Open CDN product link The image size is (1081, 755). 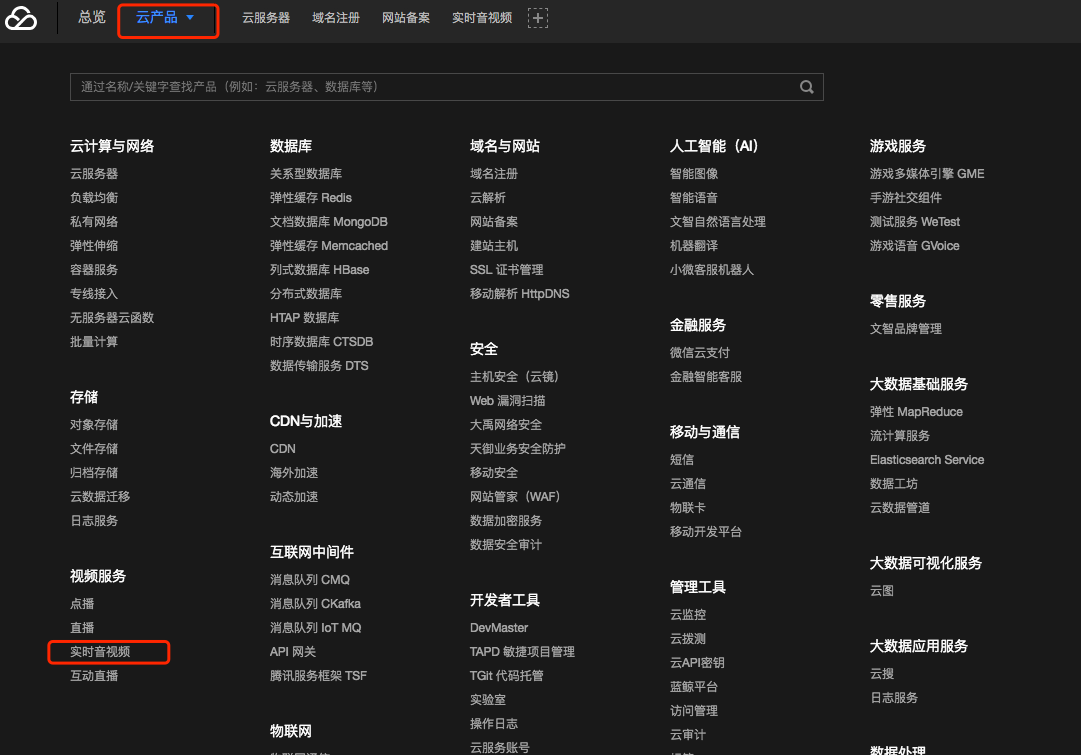click(283, 449)
